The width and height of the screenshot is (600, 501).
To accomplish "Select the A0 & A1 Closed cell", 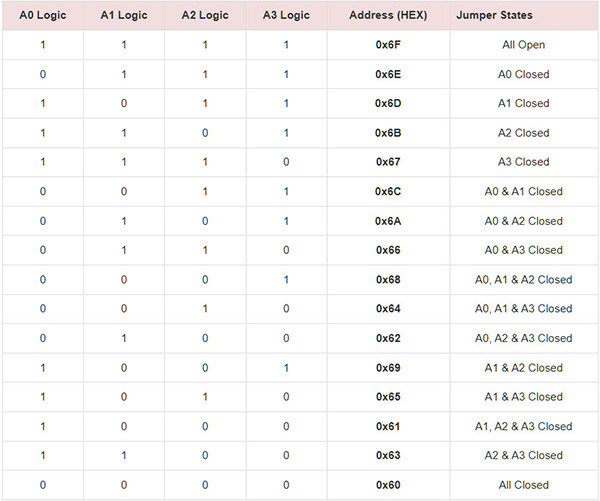I will [x=523, y=191].
